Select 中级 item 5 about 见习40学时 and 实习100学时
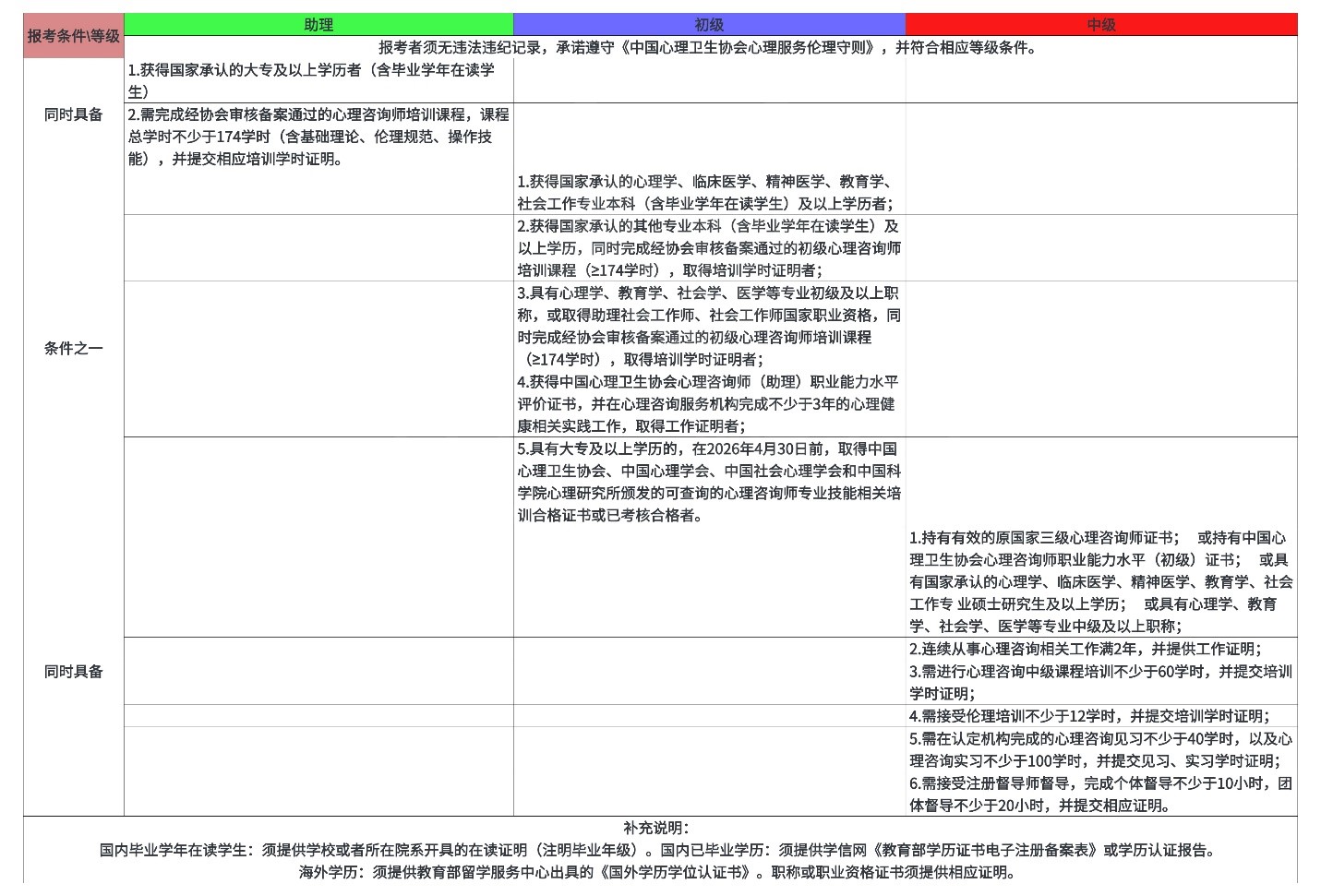The image size is (1321, 896). click(1101, 749)
